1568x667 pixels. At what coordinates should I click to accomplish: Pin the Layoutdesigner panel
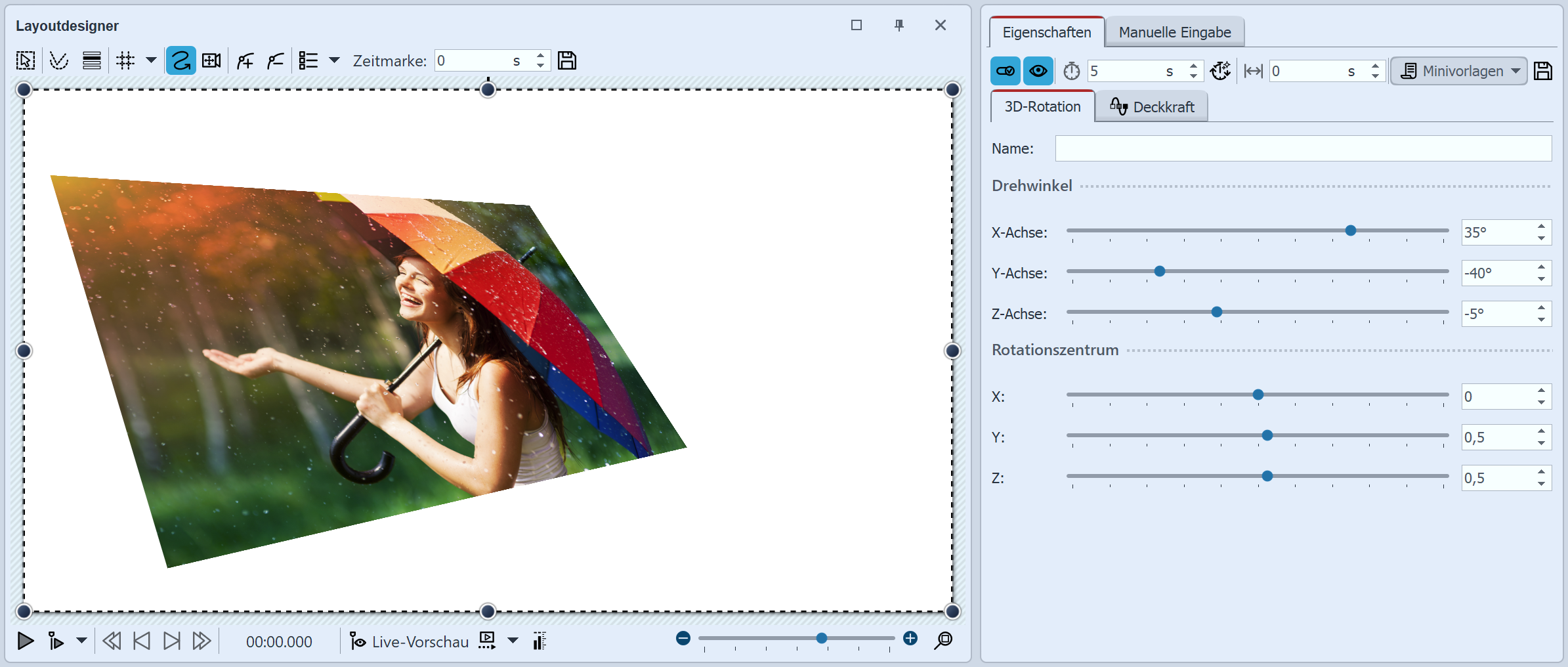coord(899,25)
